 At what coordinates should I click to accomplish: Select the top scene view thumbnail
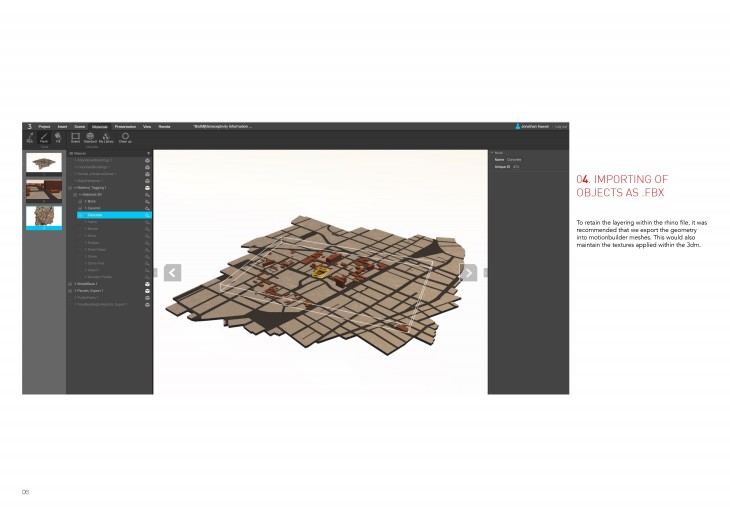pyautogui.click(x=43, y=162)
